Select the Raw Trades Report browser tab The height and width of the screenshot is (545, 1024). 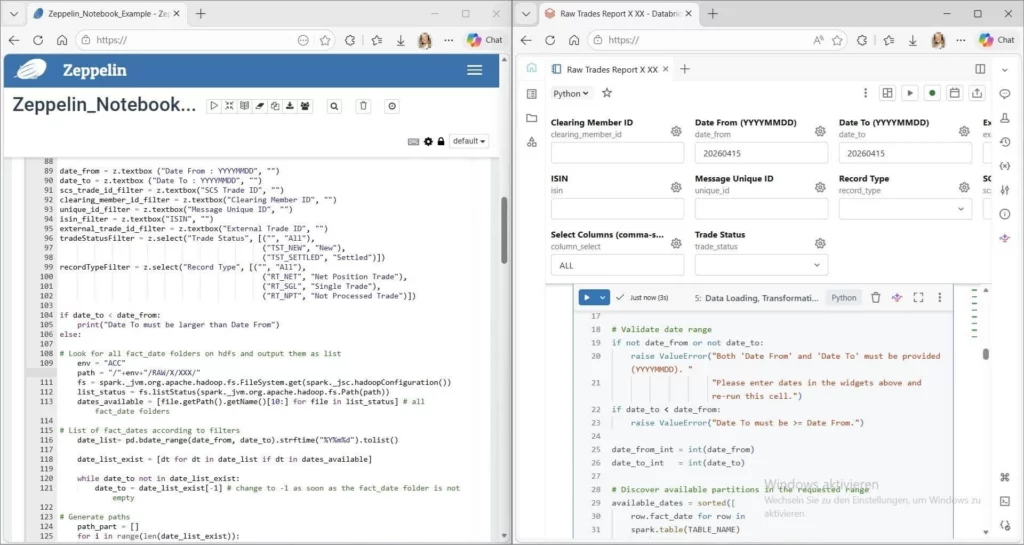tap(617, 13)
